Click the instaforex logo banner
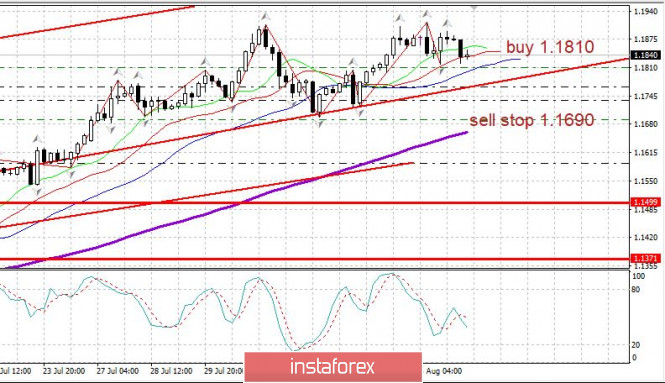Screen dimensions: 665x383 click(333, 366)
